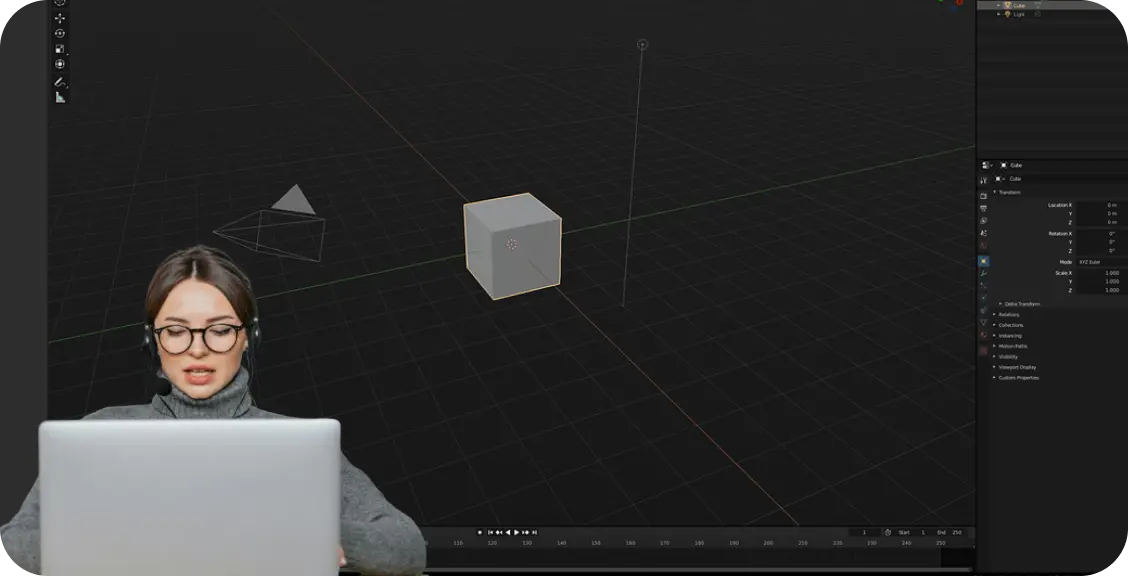Select the Move tool in the toolbar
The image size is (1128, 576).
[x=60, y=18]
